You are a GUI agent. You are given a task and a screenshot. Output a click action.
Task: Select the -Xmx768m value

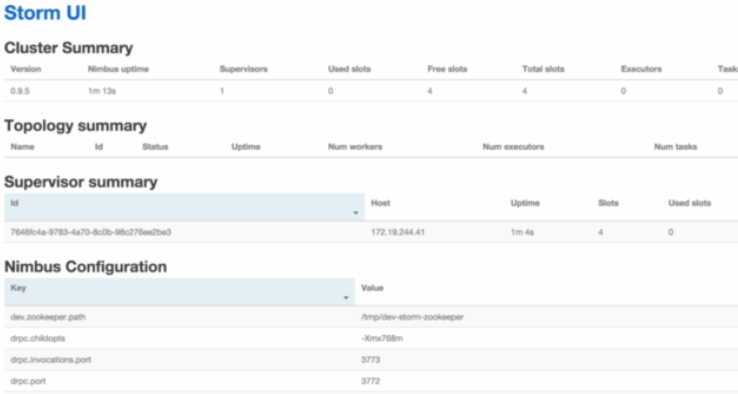pos(382,338)
